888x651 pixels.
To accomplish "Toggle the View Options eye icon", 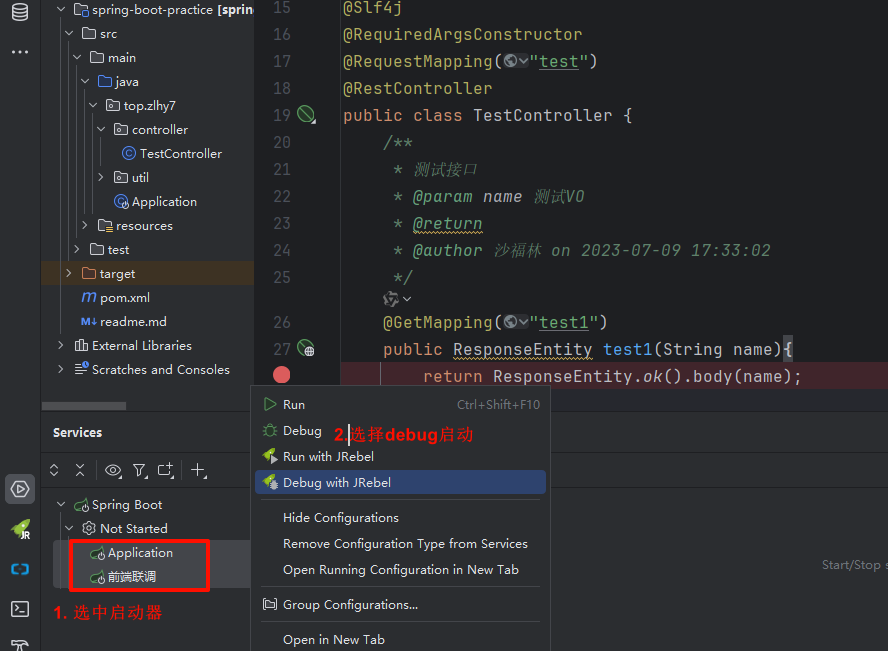I will click(x=113, y=470).
